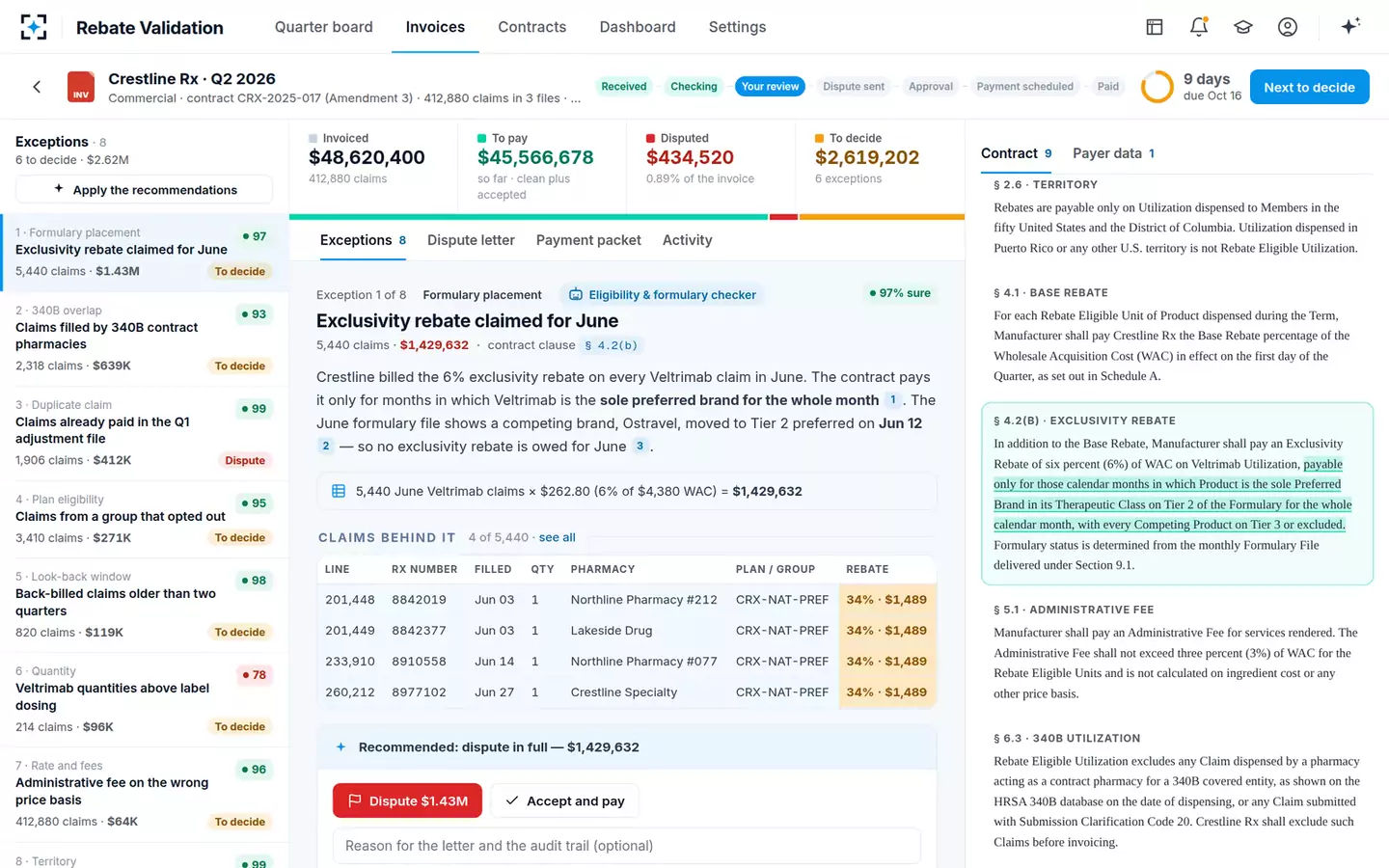The height and width of the screenshot is (868, 1389).
Task: Open exception 5 Back-billed claims older than two quarters
Action: (145, 605)
